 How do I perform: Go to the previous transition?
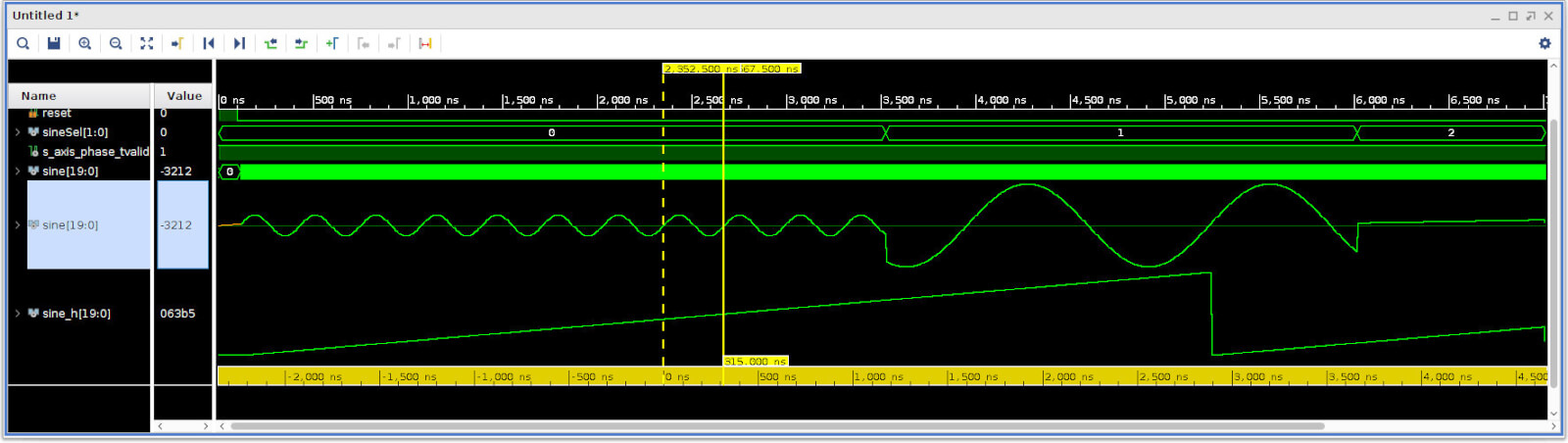(270, 43)
